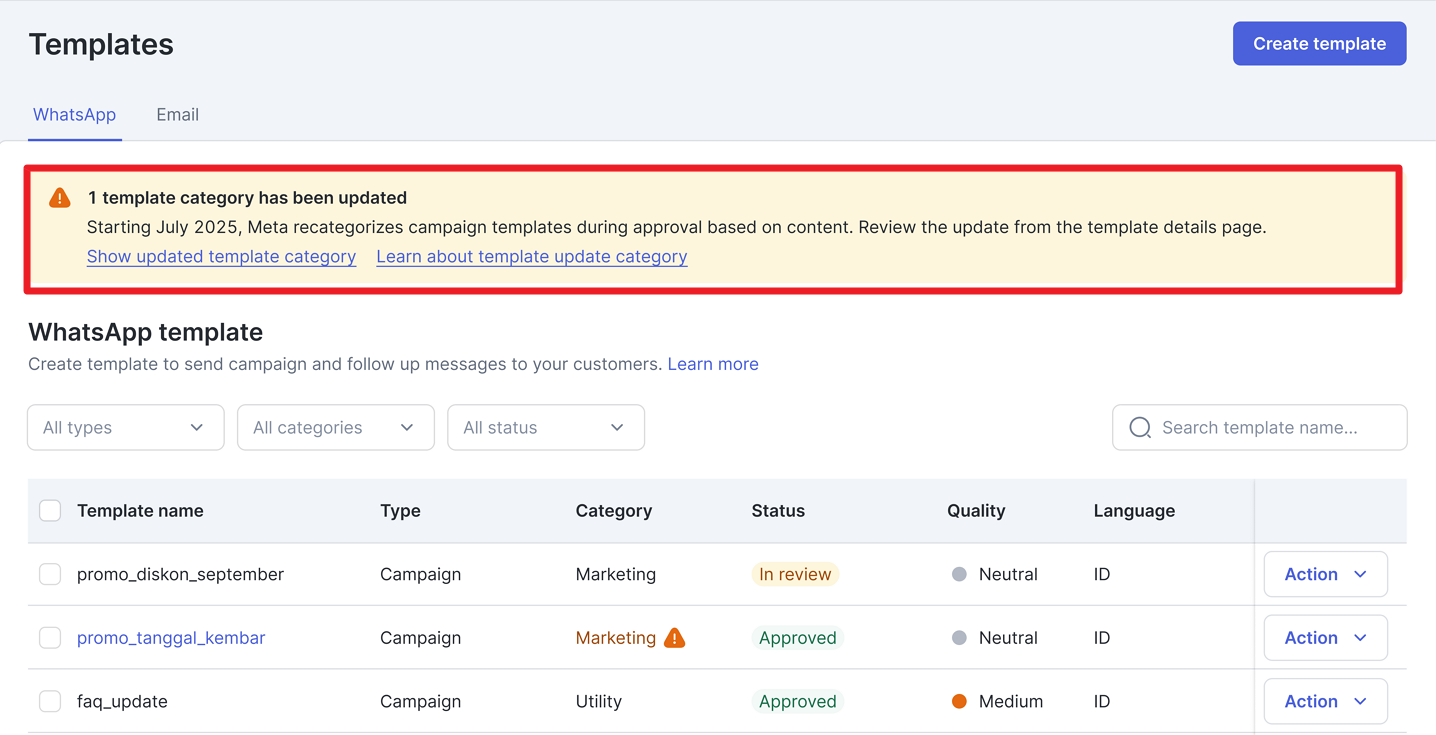Check the faq_update row checkbox
Screen dimensions: 1436x735
(50, 702)
